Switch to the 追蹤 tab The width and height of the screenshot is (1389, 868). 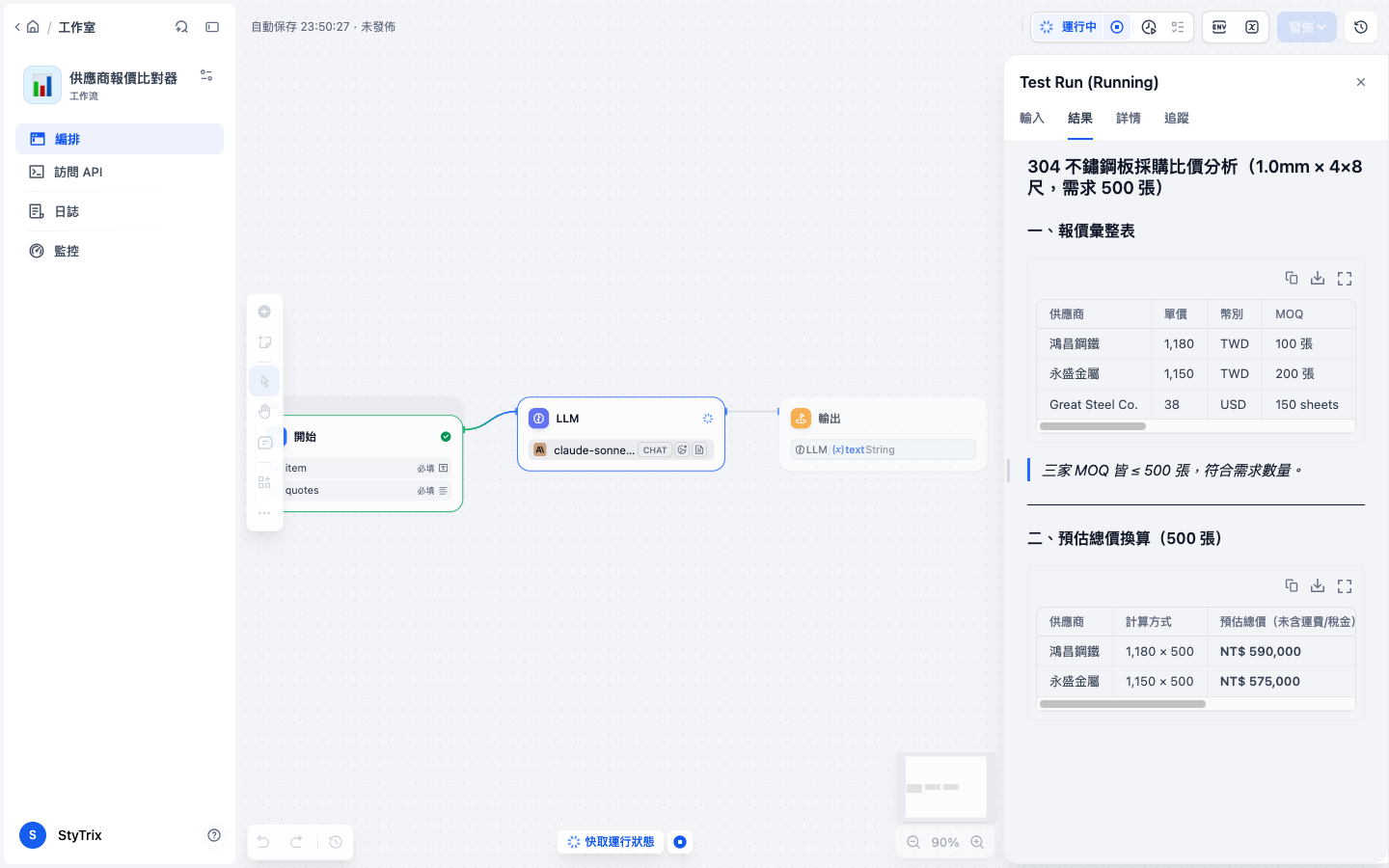click(1177, 118)
